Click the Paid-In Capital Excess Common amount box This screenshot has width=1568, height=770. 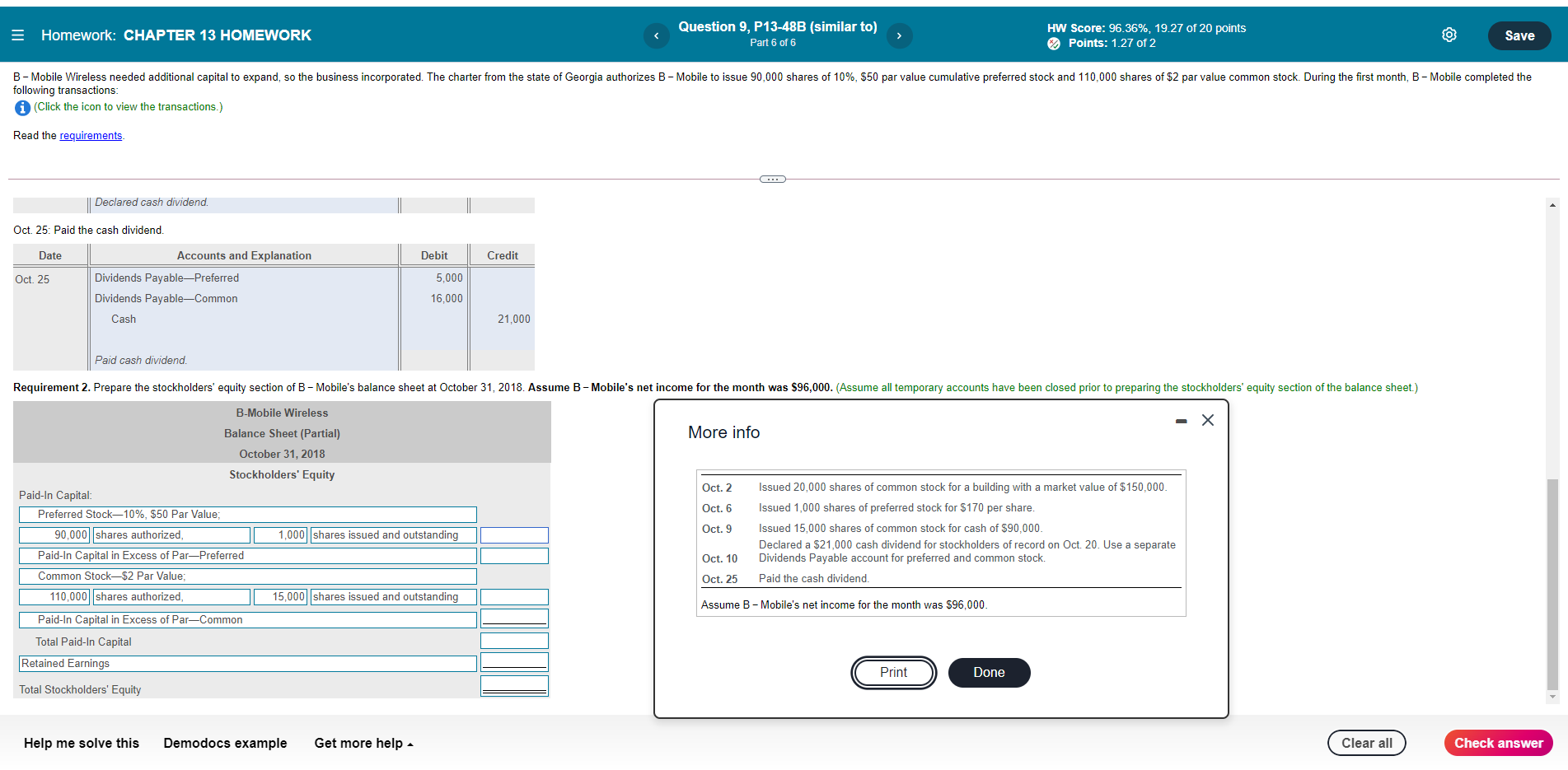pos(514,618)
